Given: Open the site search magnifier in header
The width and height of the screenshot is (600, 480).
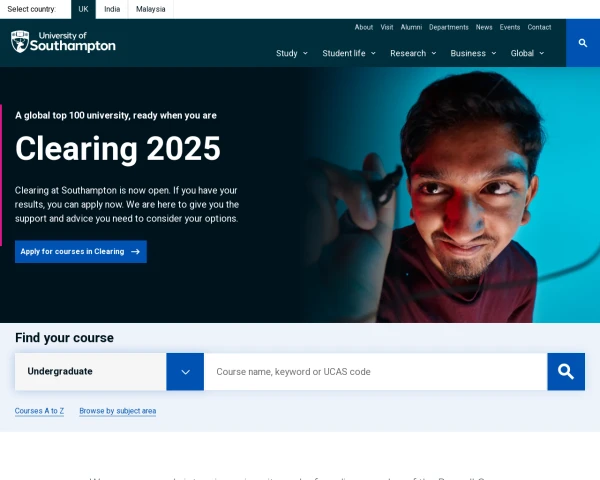Looking at the screenshot, I should coord(583,43).
